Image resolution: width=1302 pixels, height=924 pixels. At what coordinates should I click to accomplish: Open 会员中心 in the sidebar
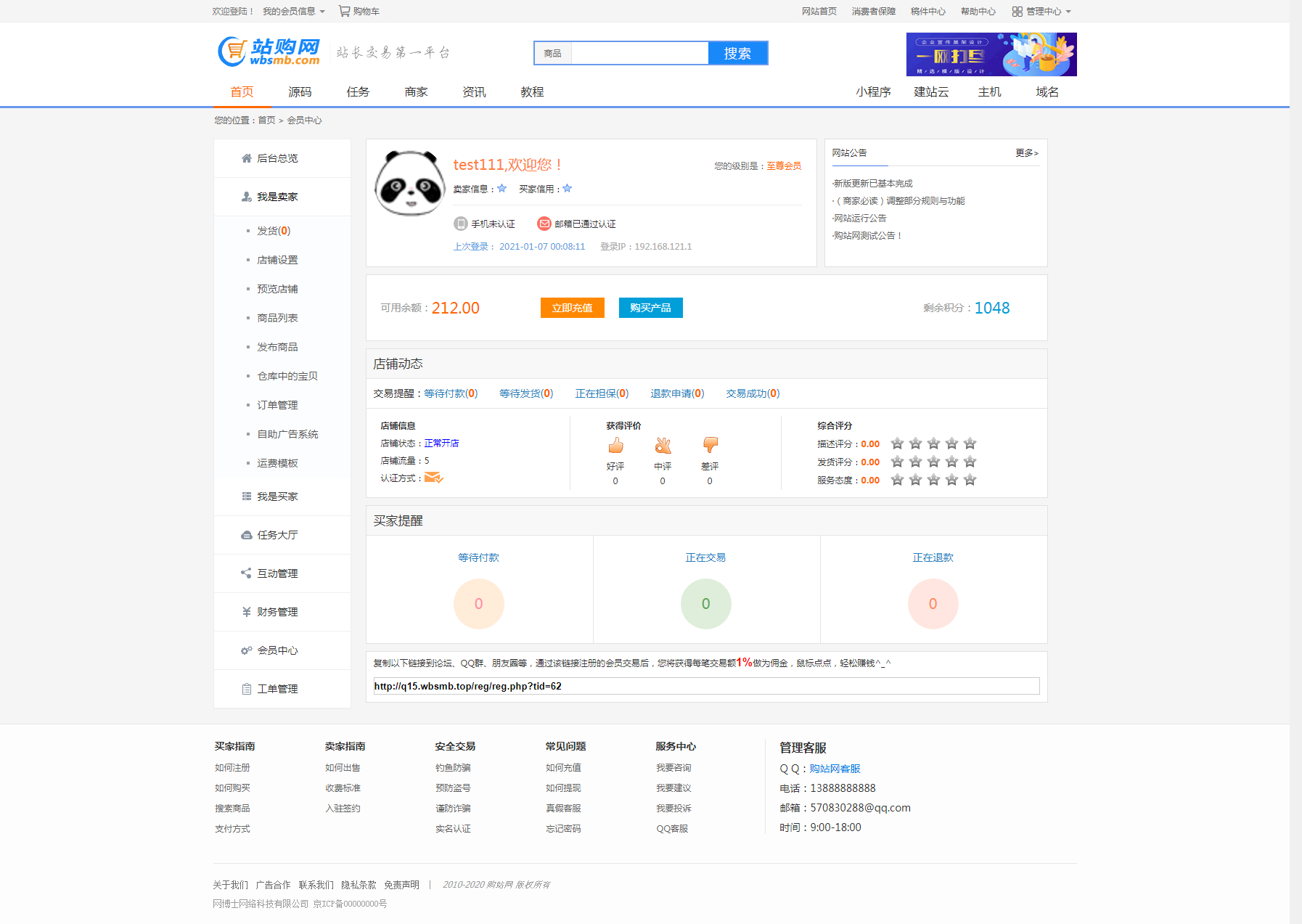pos(282,650)
